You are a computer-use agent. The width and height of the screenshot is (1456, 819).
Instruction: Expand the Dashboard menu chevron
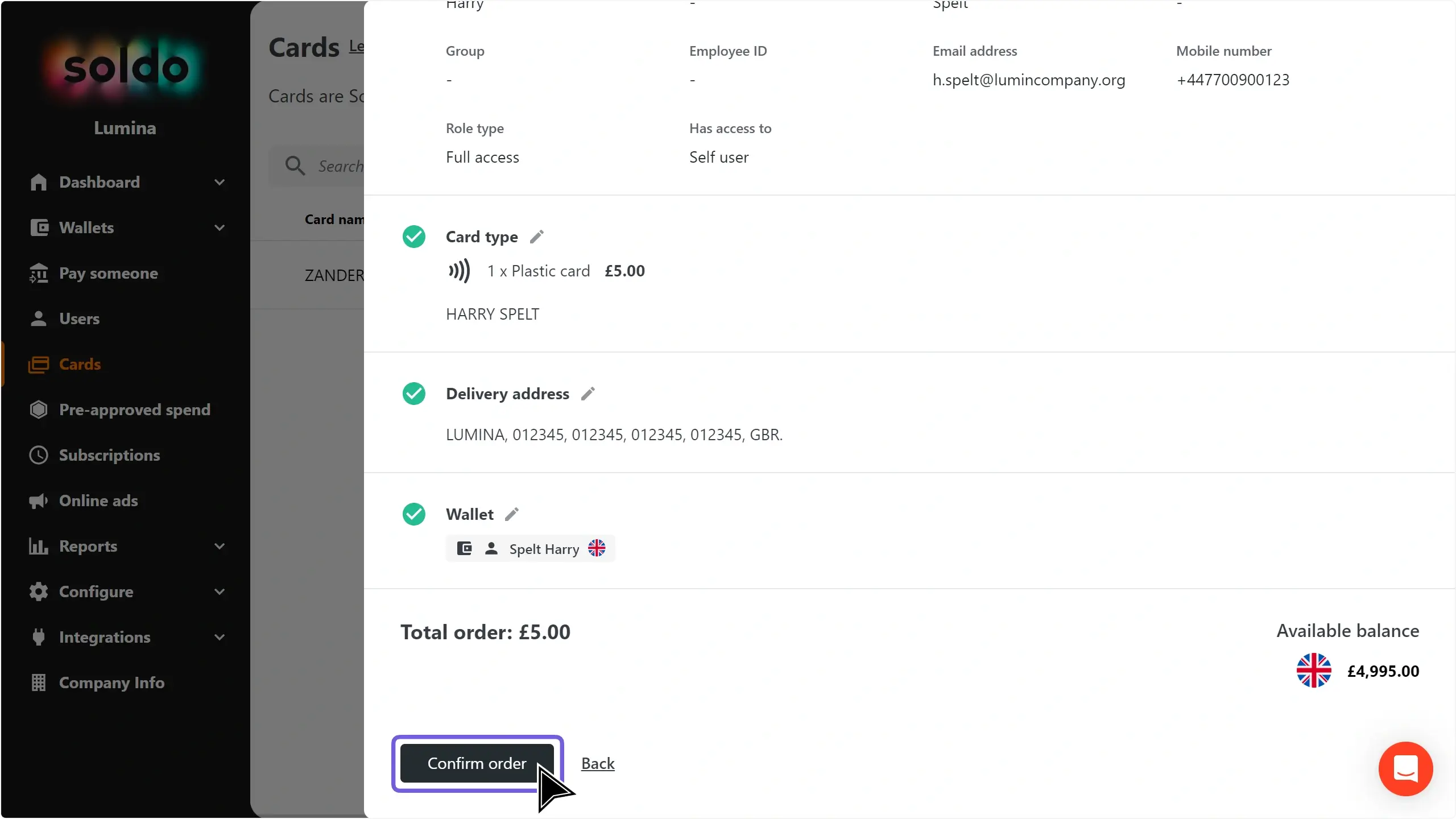tap(220, 182)
